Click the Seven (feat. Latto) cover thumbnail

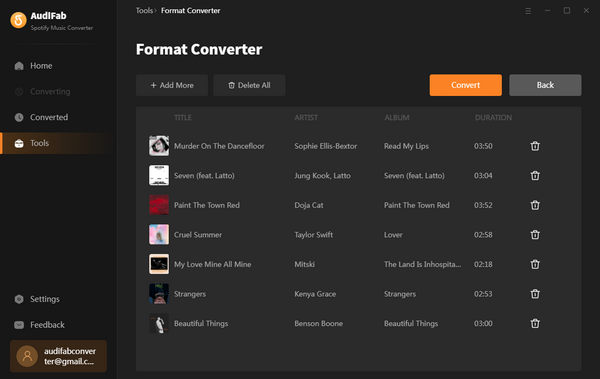pyautogui.click(x=159, y=175)
